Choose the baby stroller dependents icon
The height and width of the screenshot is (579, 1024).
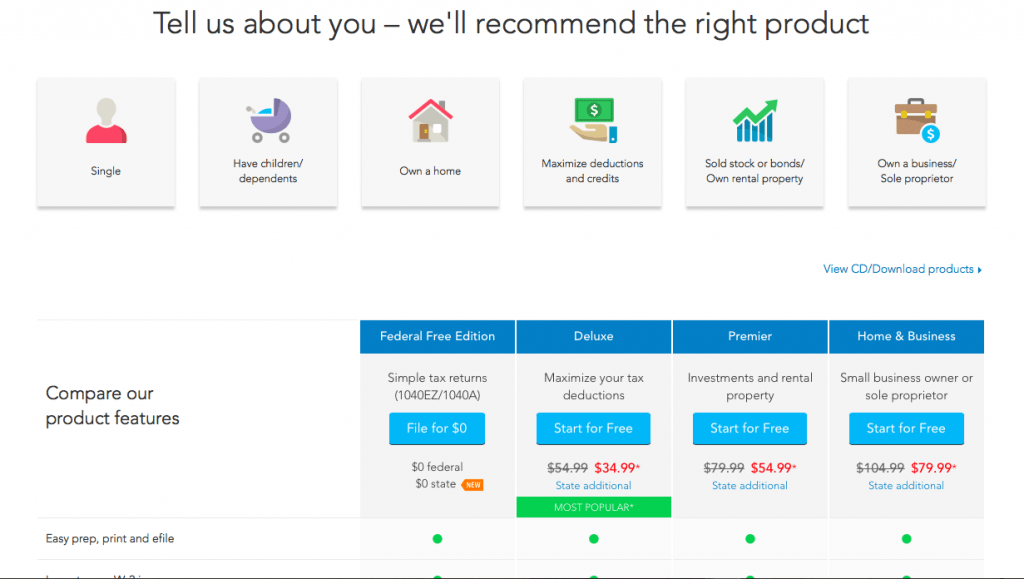pos(268,120)
